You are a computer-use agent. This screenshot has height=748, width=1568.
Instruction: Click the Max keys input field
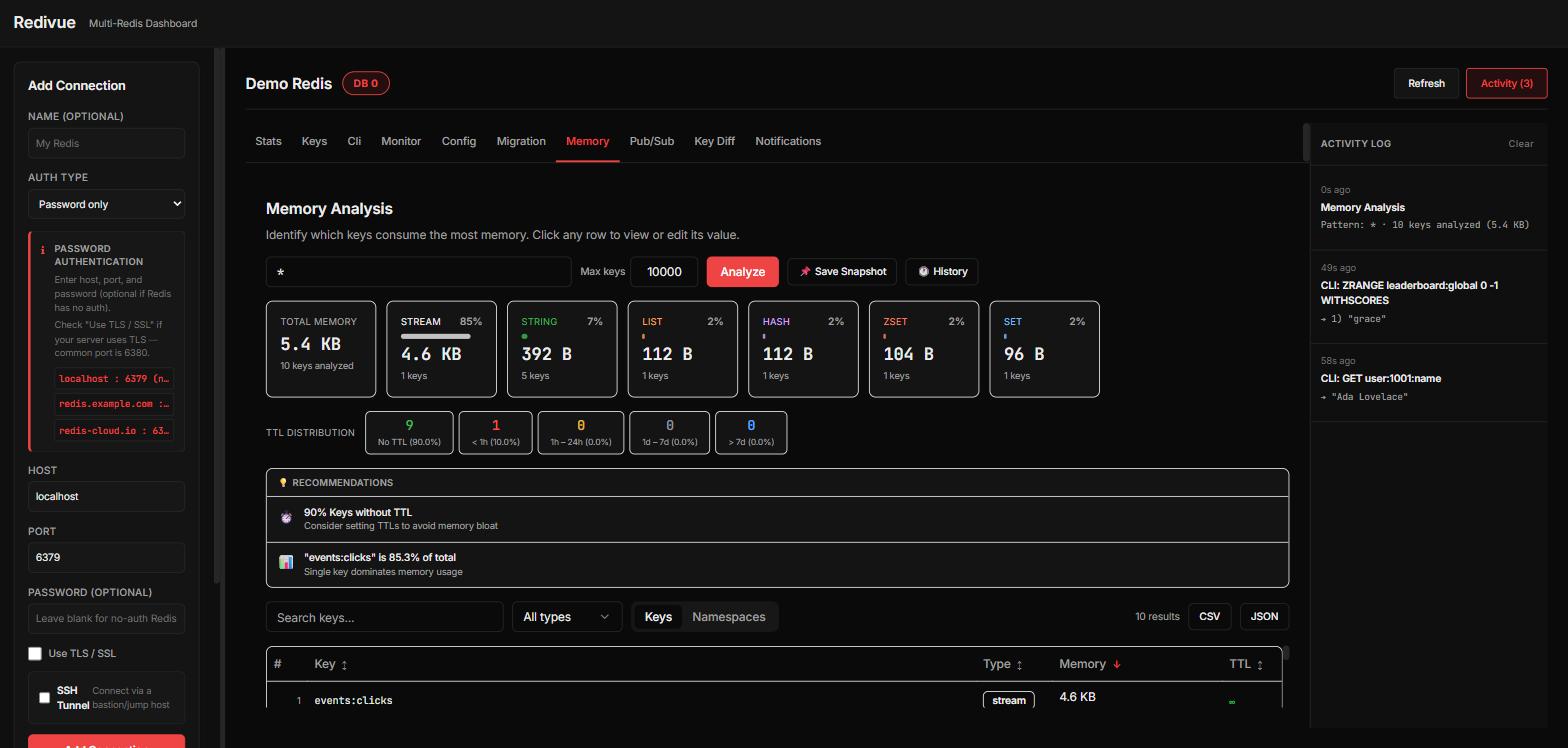[x=664, y=272]
